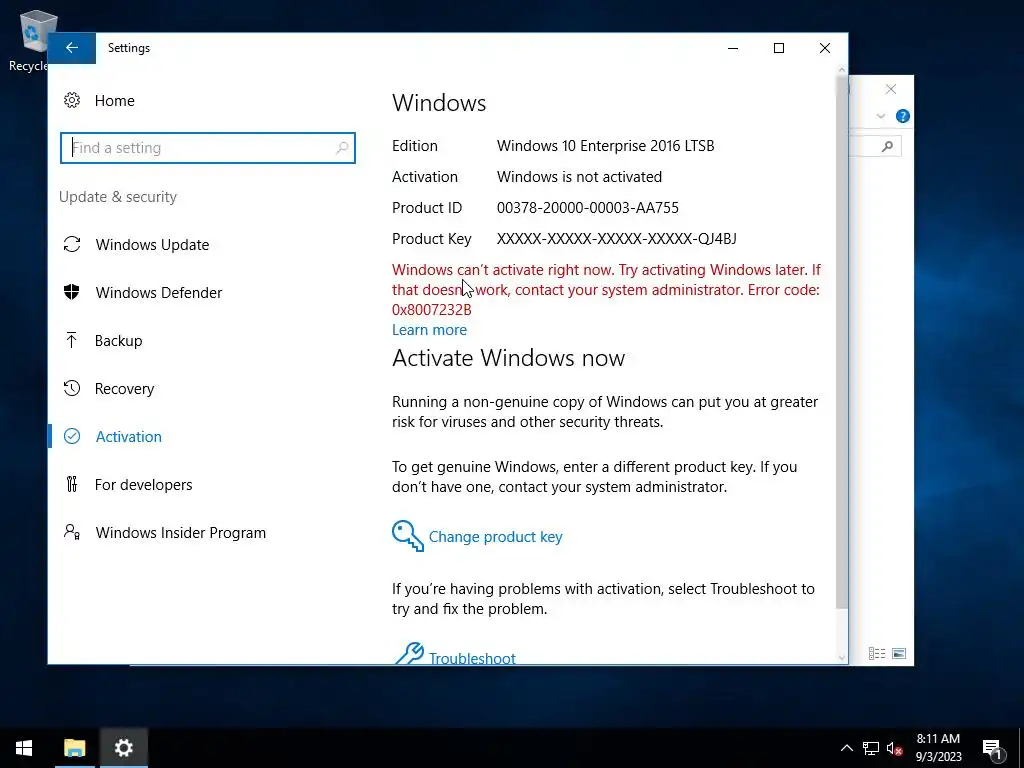Screen dimensions: 1024x768
Task: Click the network icon in system tray
Action: (x=871, y=748)
